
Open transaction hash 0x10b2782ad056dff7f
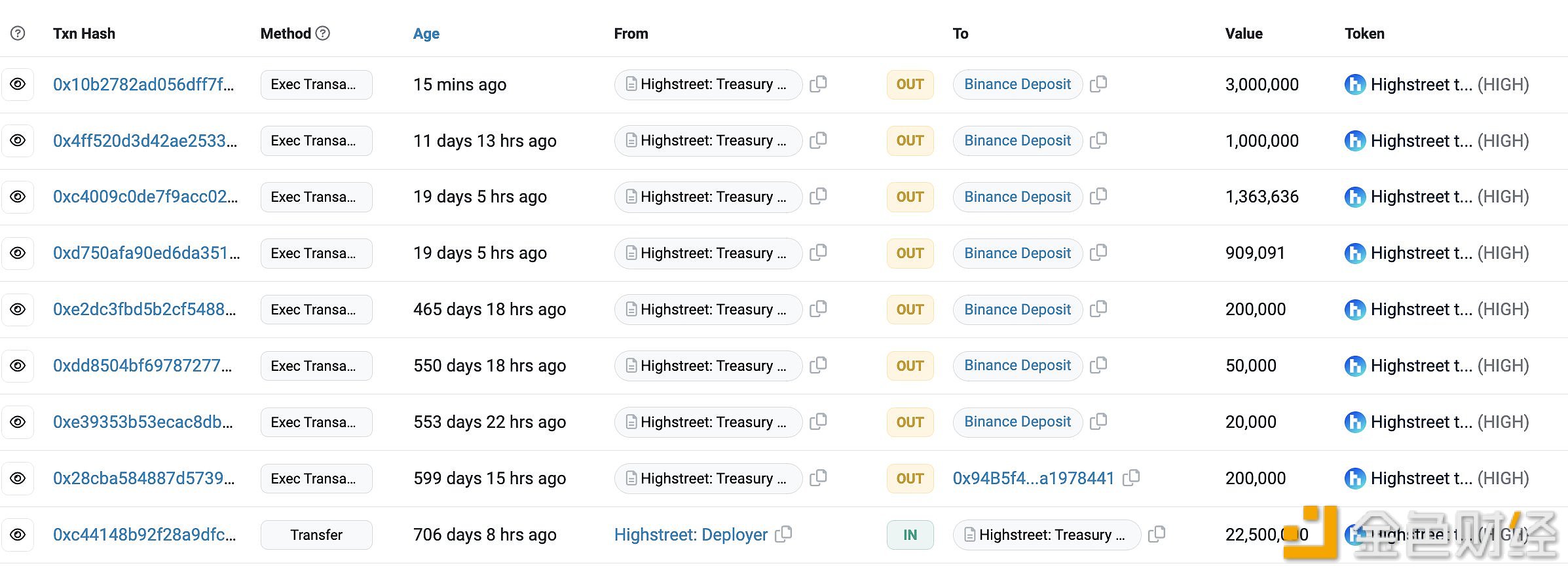pyautogui.click(x=143, y=85)
